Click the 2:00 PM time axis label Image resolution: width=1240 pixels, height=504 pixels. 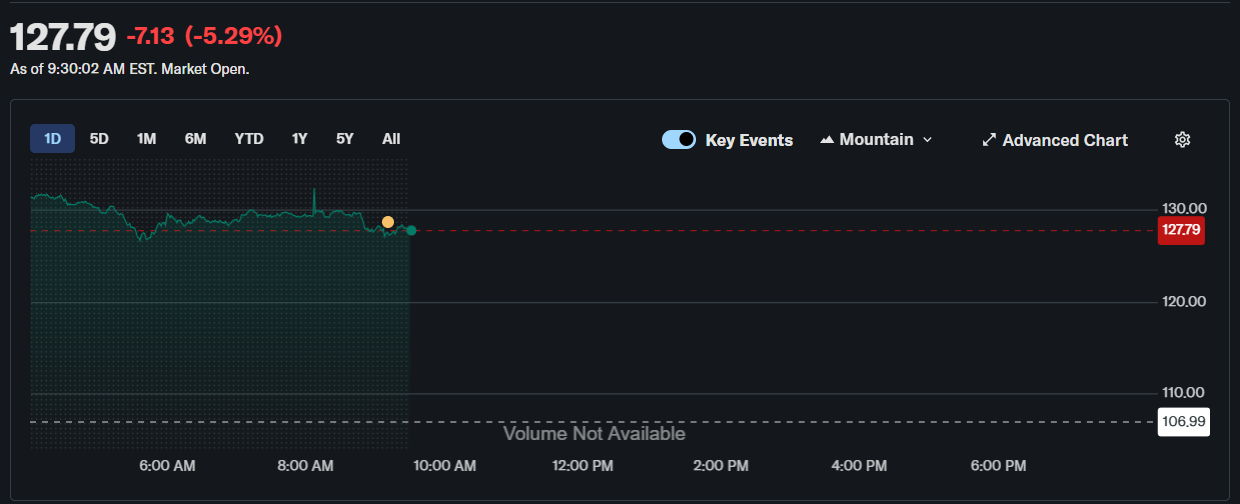[721, 466]
